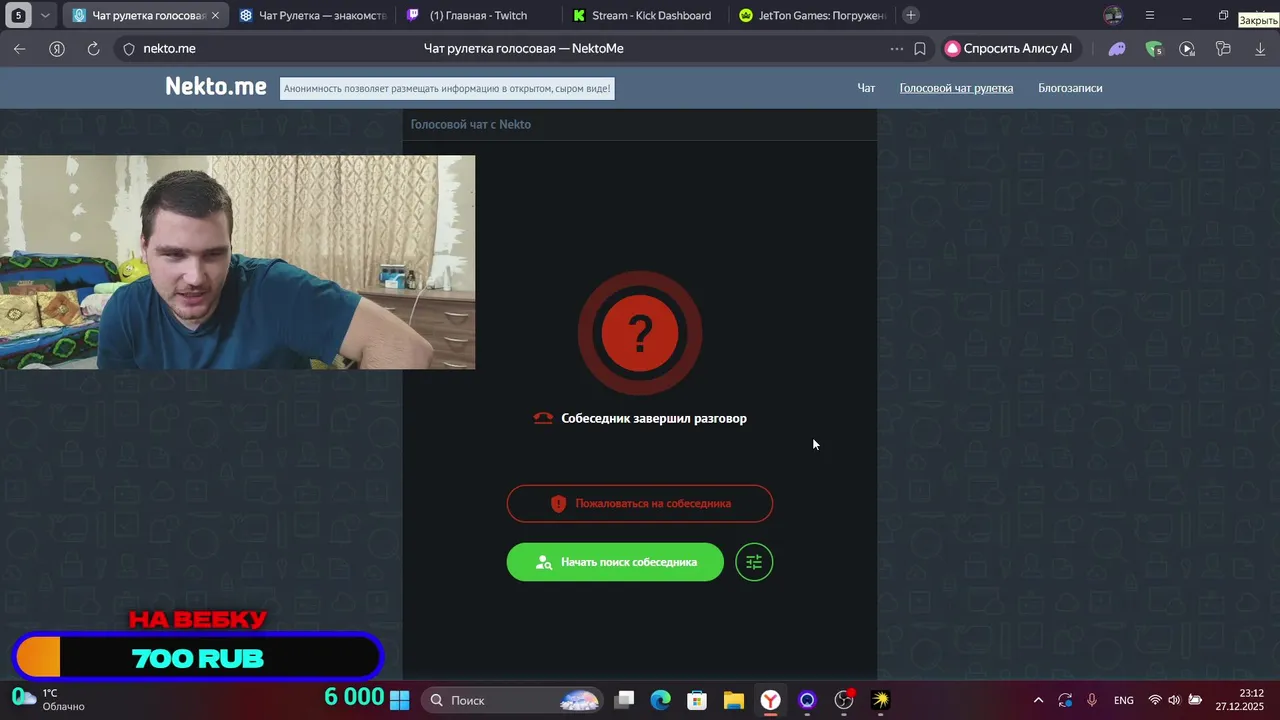Click the site info shield icon
Image resolution: width=1280 pixels, height=720 pixels.
129,48
